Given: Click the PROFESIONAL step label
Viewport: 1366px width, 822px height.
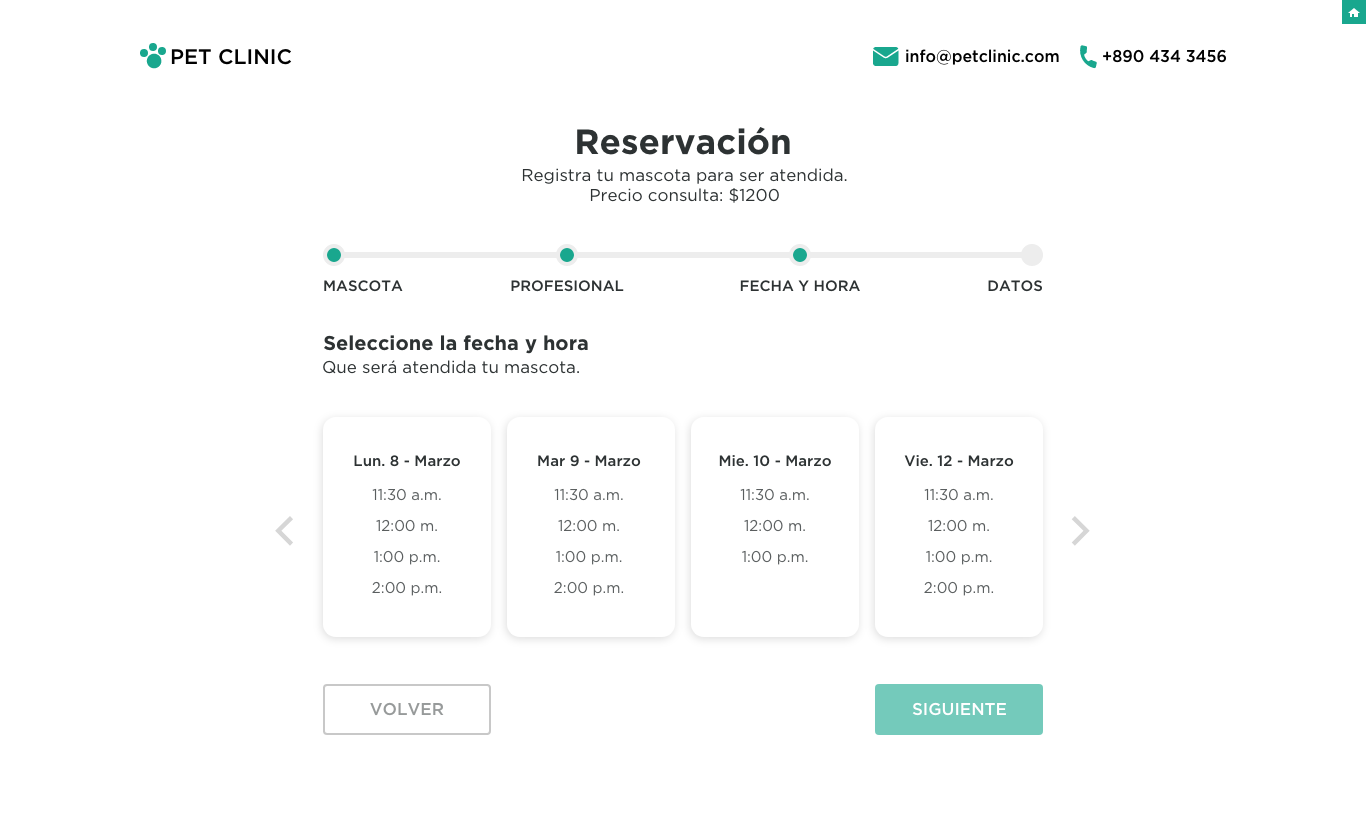Looking at the screenshot, I should (567, 286).
